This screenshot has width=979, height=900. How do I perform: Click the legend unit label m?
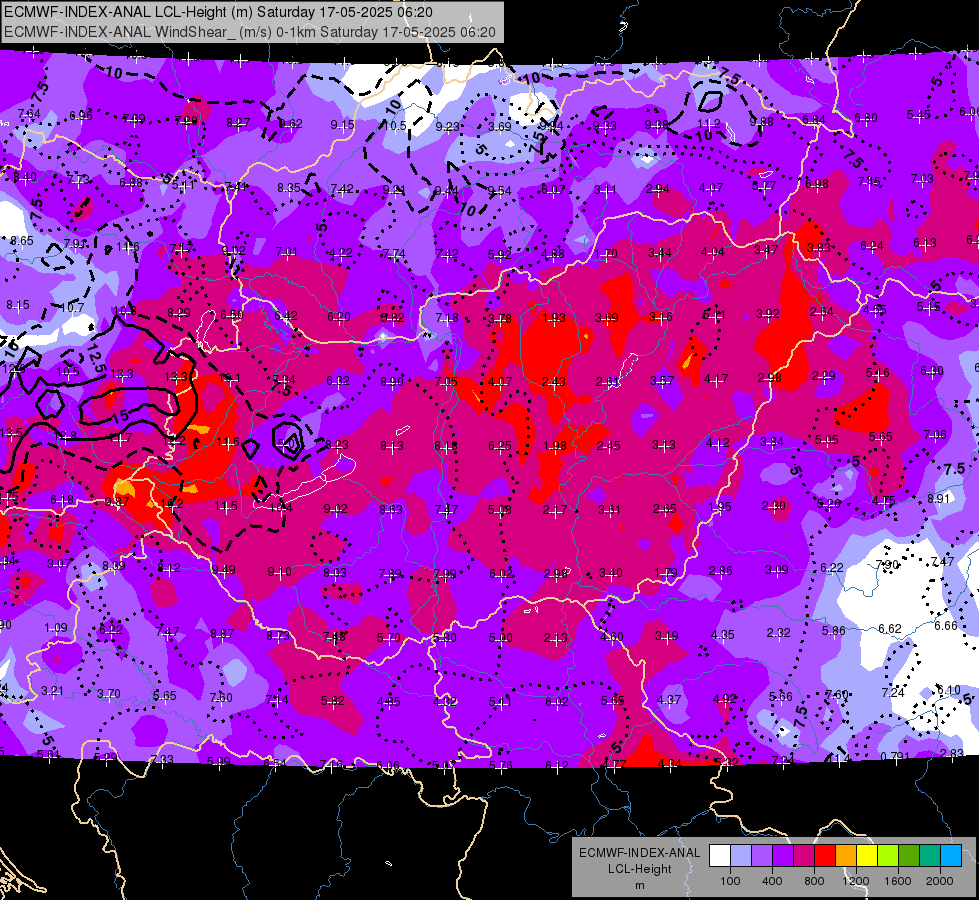(x=639, y=885)
